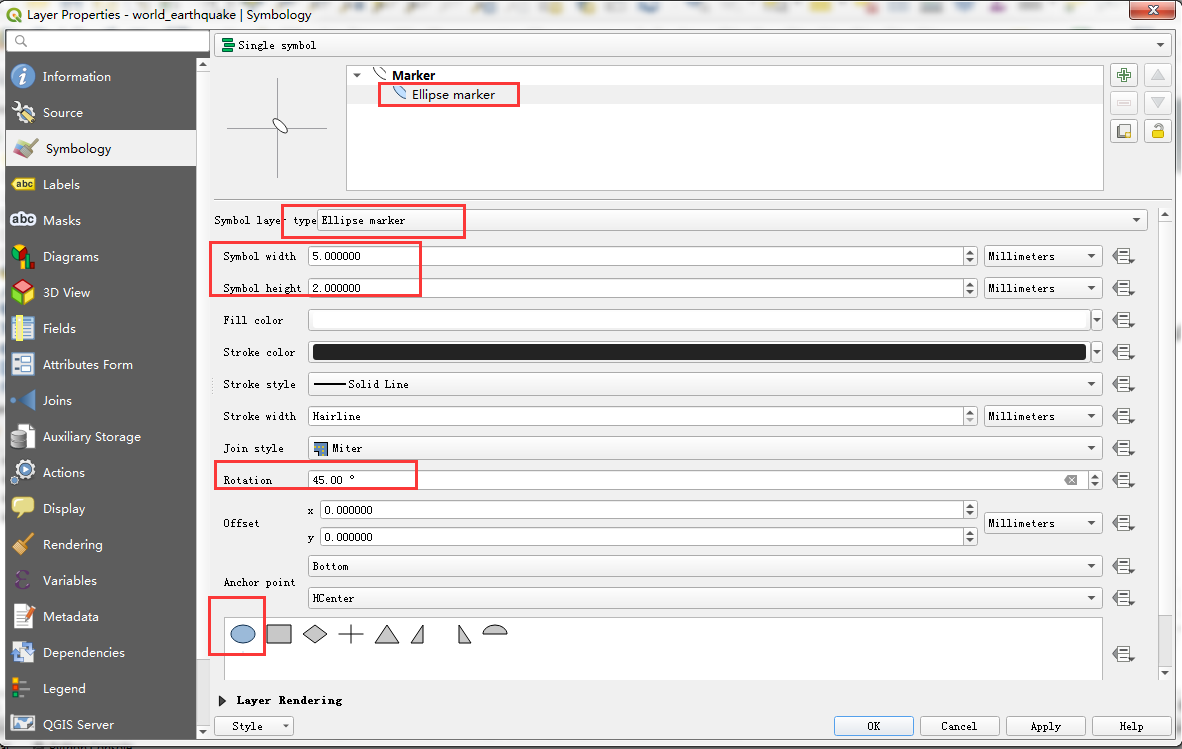Toggle symbol layer color lock
This screenshot has height=749, width=1182.
pyautogui.click(x=1158, y=131)
